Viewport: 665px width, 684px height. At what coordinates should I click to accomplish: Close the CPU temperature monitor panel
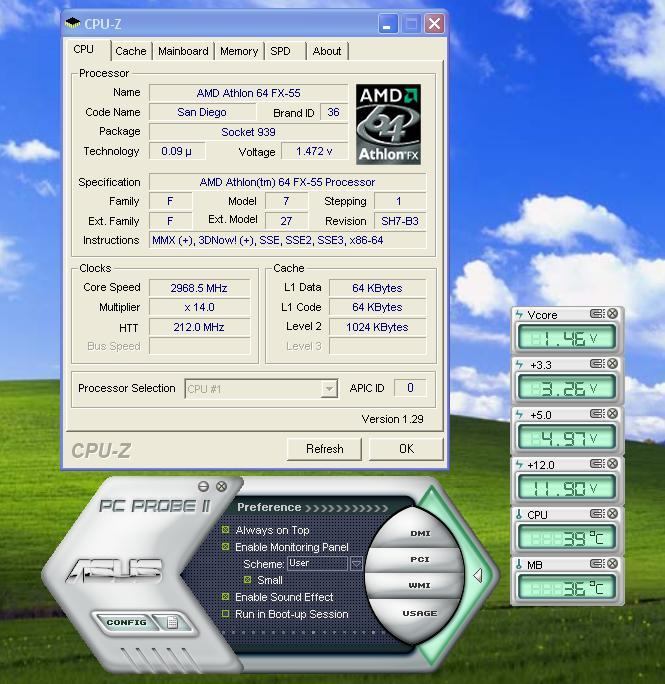pos(613,513)
